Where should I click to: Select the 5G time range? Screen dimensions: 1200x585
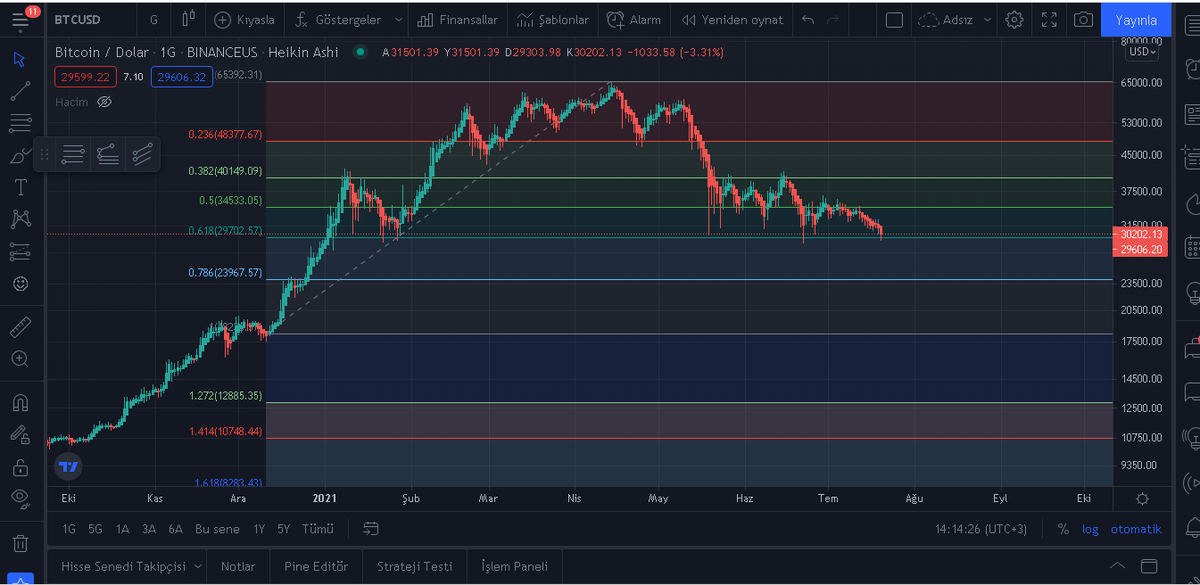click(95, 528)
